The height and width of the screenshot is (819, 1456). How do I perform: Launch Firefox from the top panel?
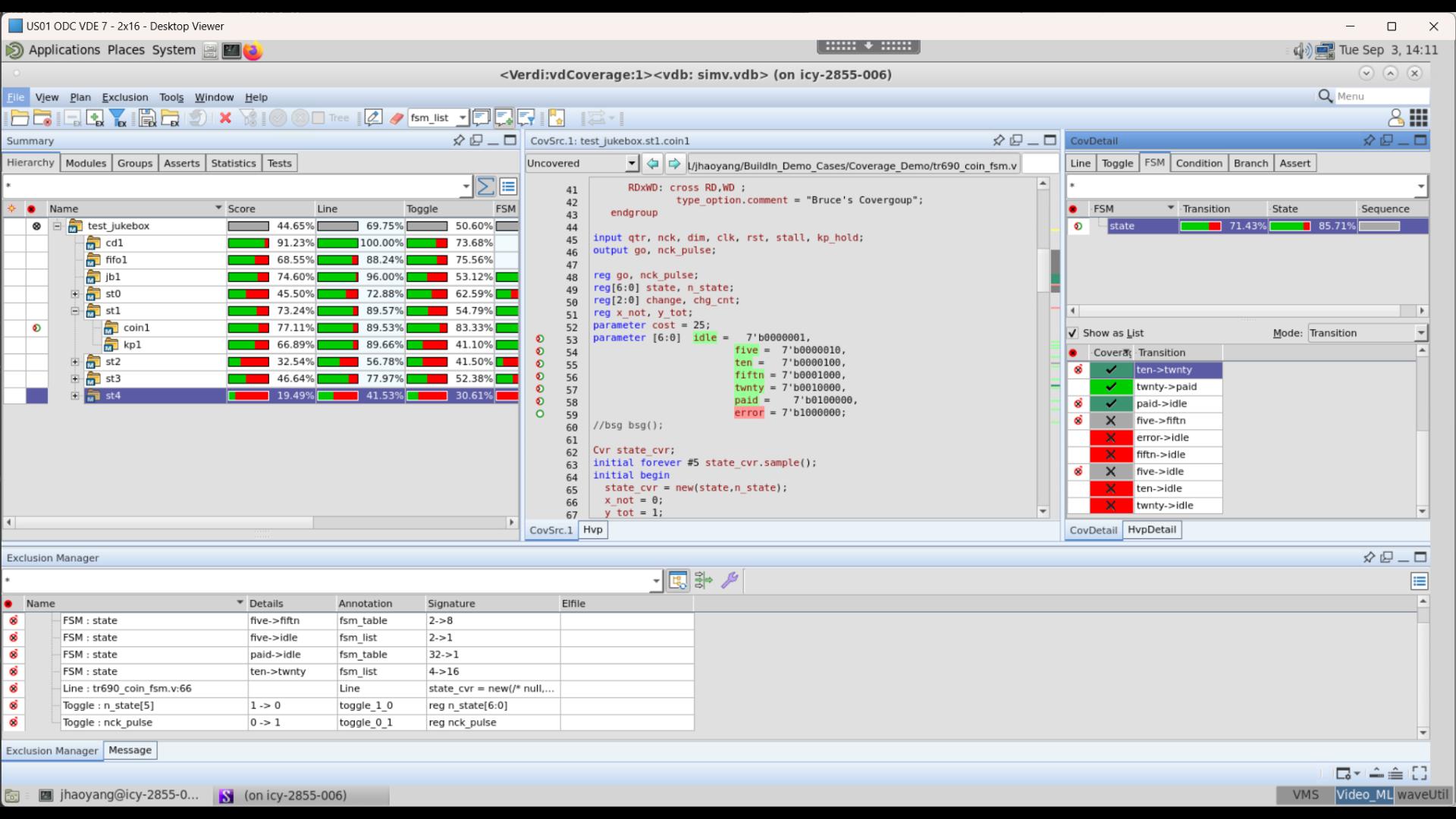pos(253,51)
